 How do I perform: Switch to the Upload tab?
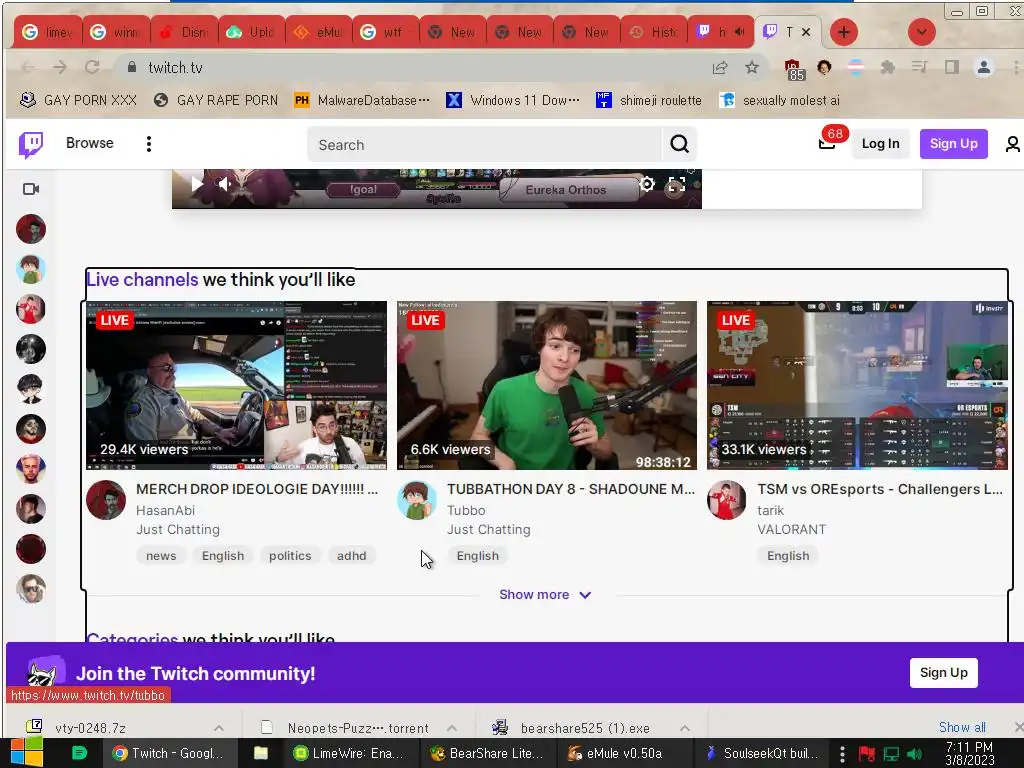point(250,32)
